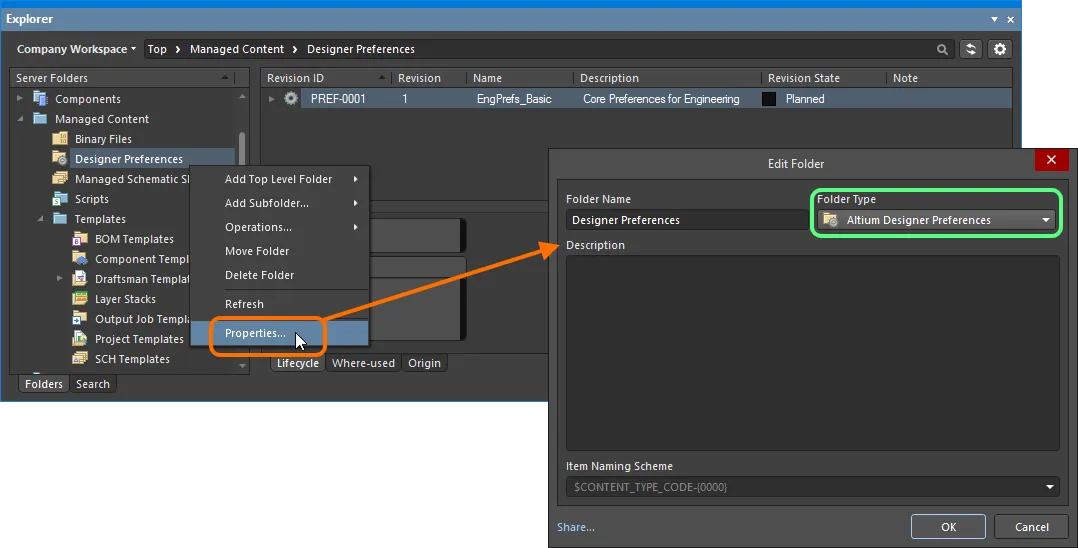Click the Server Folders column header
The width and height of the screenshot is (1078, 548).
pyautogui.click(x=122, y=78)
